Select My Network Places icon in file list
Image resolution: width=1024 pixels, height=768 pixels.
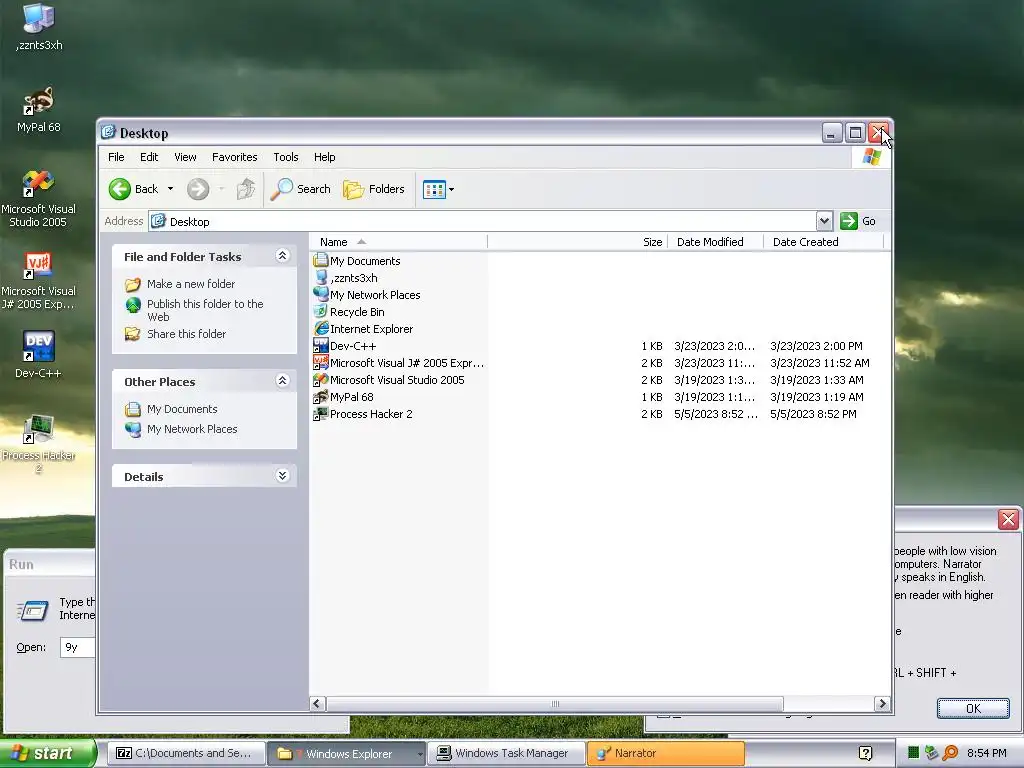tap(321, 295)
